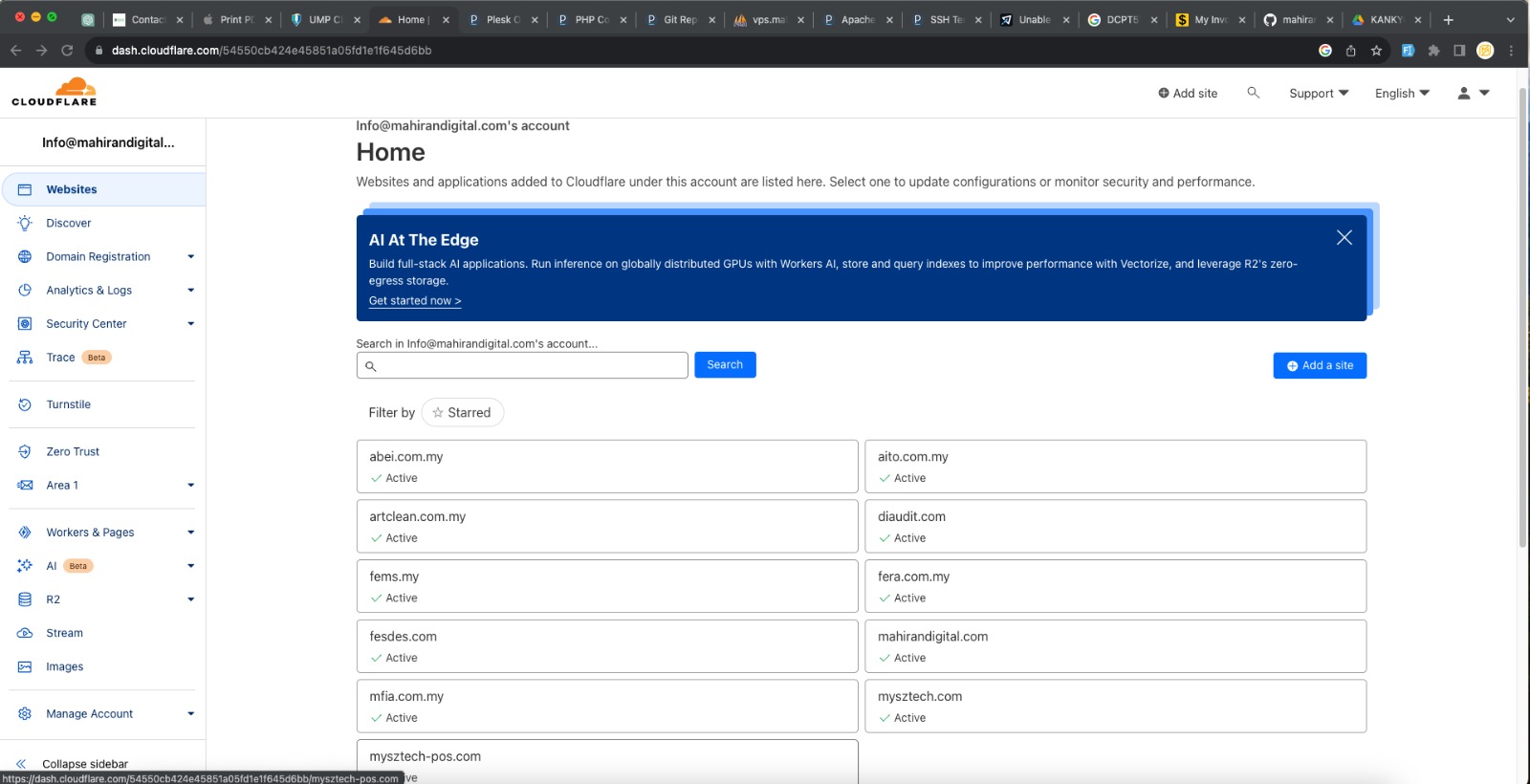Image resolution: width=1530 pixels, height=784 pixels.
Task: Open a new browser tab with plus
Action: tap(1448, 19)
